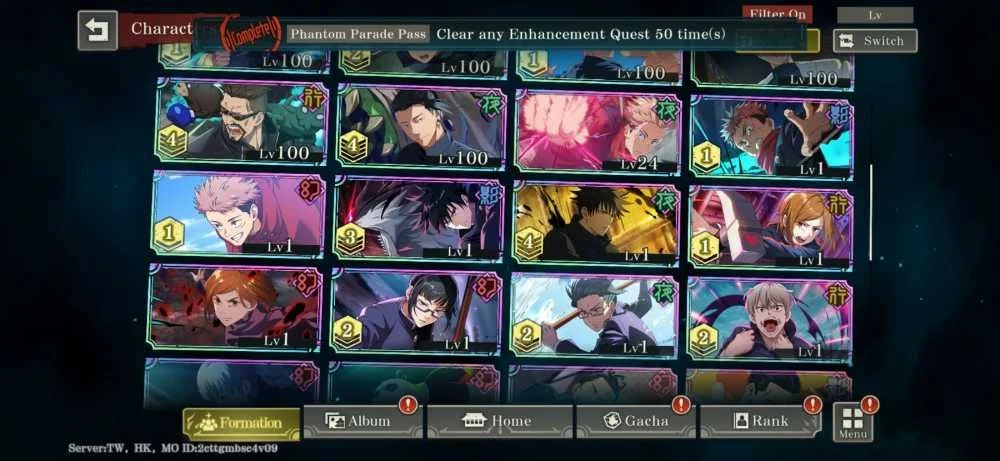Toggle the Filter On button

[777, 13]
